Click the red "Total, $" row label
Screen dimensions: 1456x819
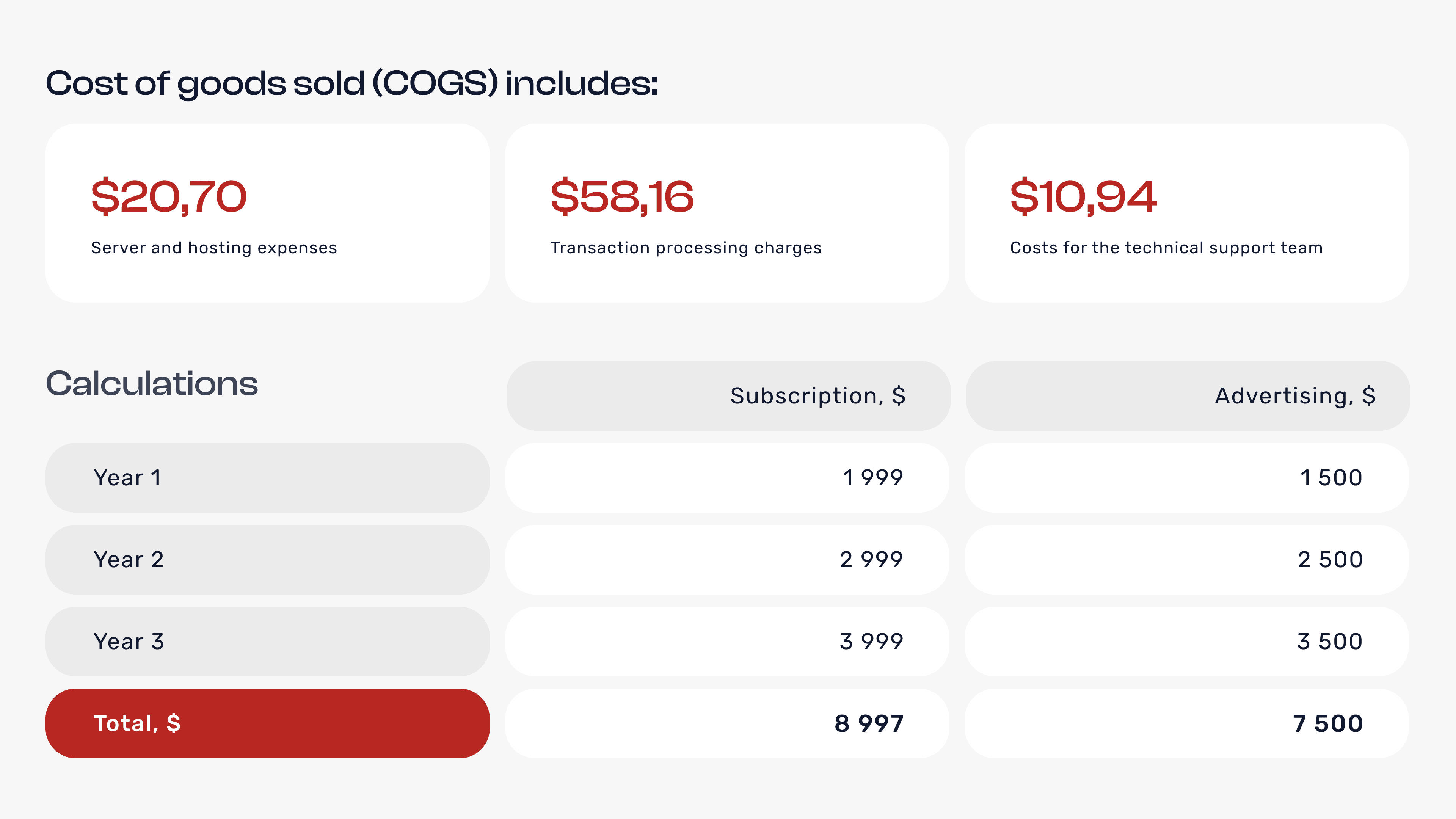(137, 723)
